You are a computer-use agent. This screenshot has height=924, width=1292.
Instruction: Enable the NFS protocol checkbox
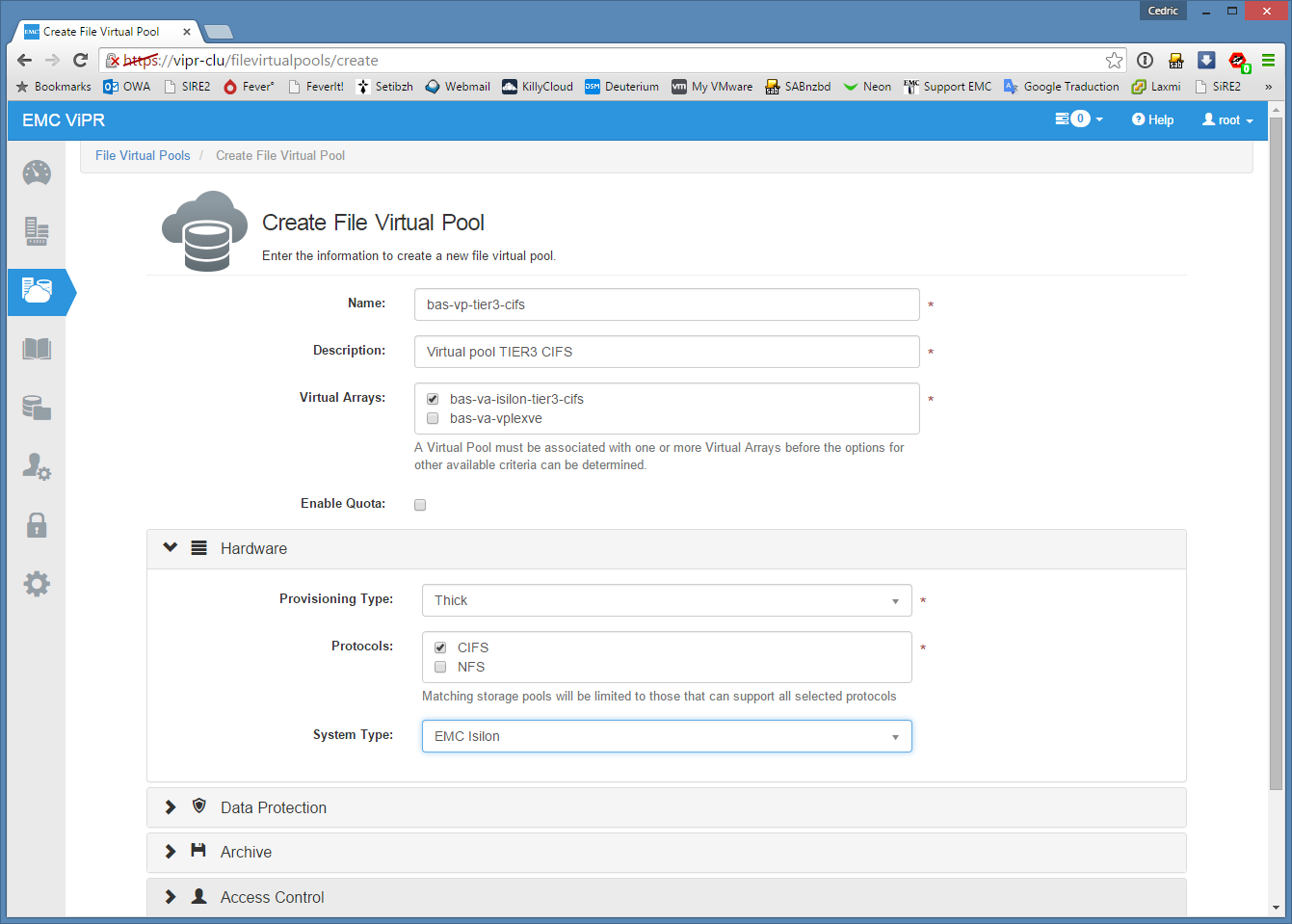[x=440, y=667]
